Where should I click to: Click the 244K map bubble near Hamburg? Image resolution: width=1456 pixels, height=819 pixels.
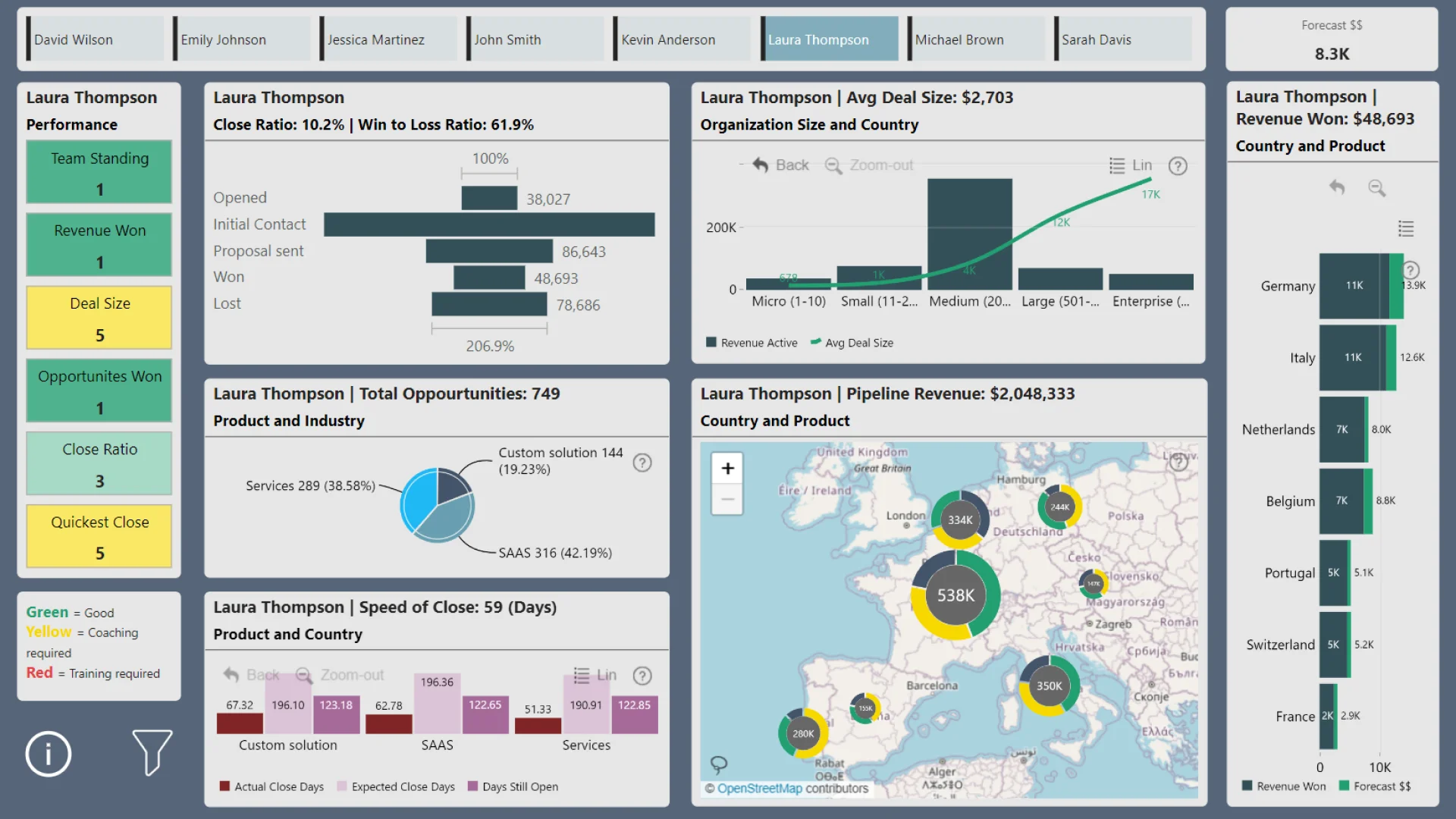pos(1059,507)
